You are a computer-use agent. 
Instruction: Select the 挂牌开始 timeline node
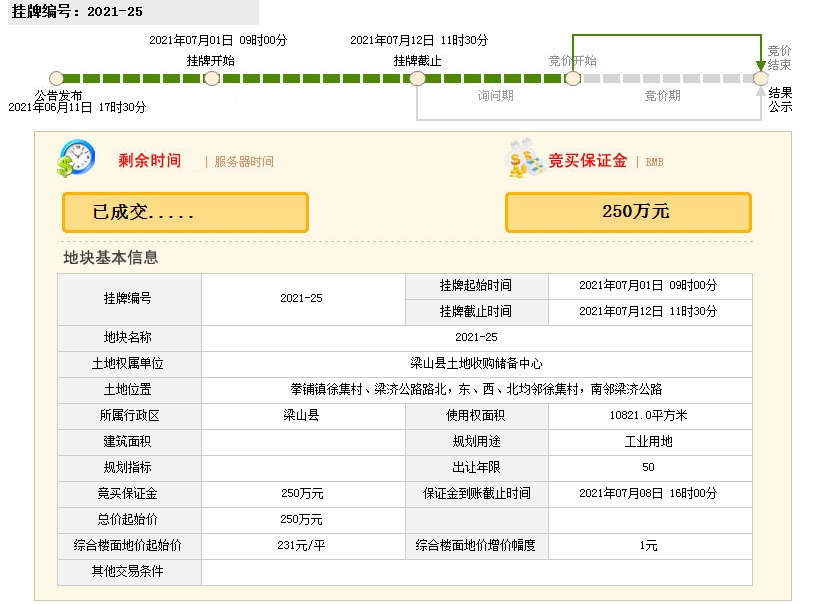tap(212, 79)
